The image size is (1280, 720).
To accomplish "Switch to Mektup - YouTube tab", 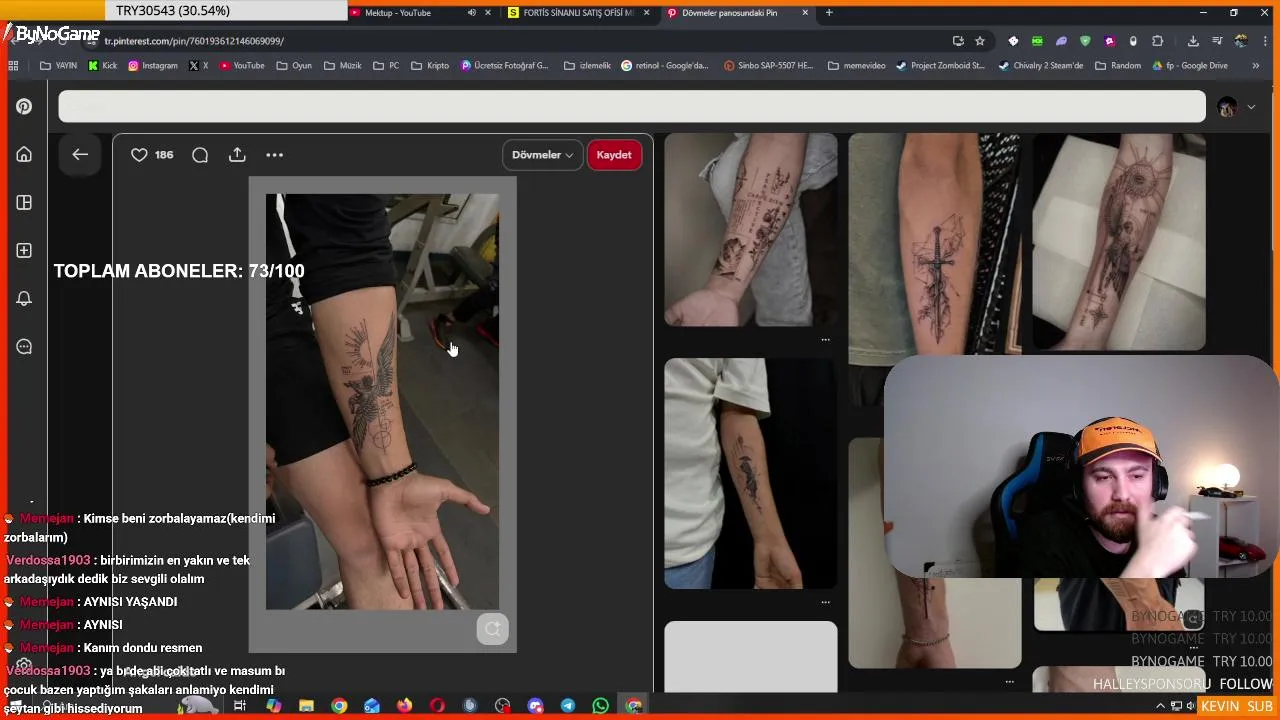I will point(398,13).
